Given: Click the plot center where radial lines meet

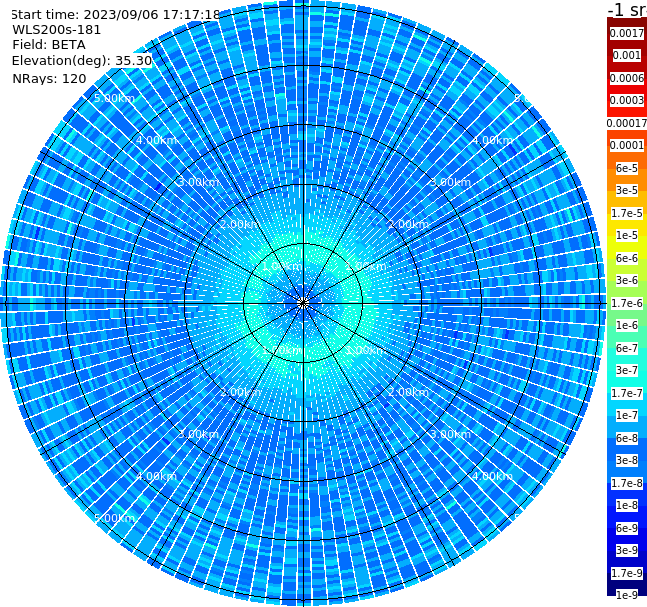Looking at the screenshot, I should 303,303.
